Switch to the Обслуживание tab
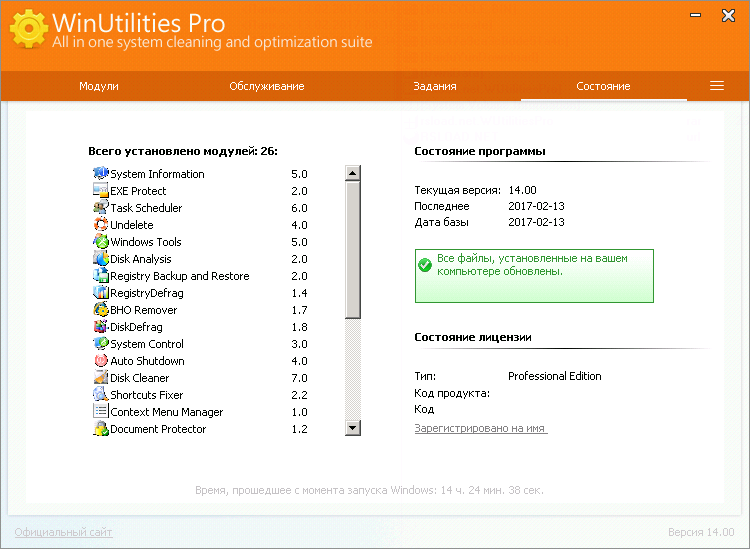 (266, 86)
